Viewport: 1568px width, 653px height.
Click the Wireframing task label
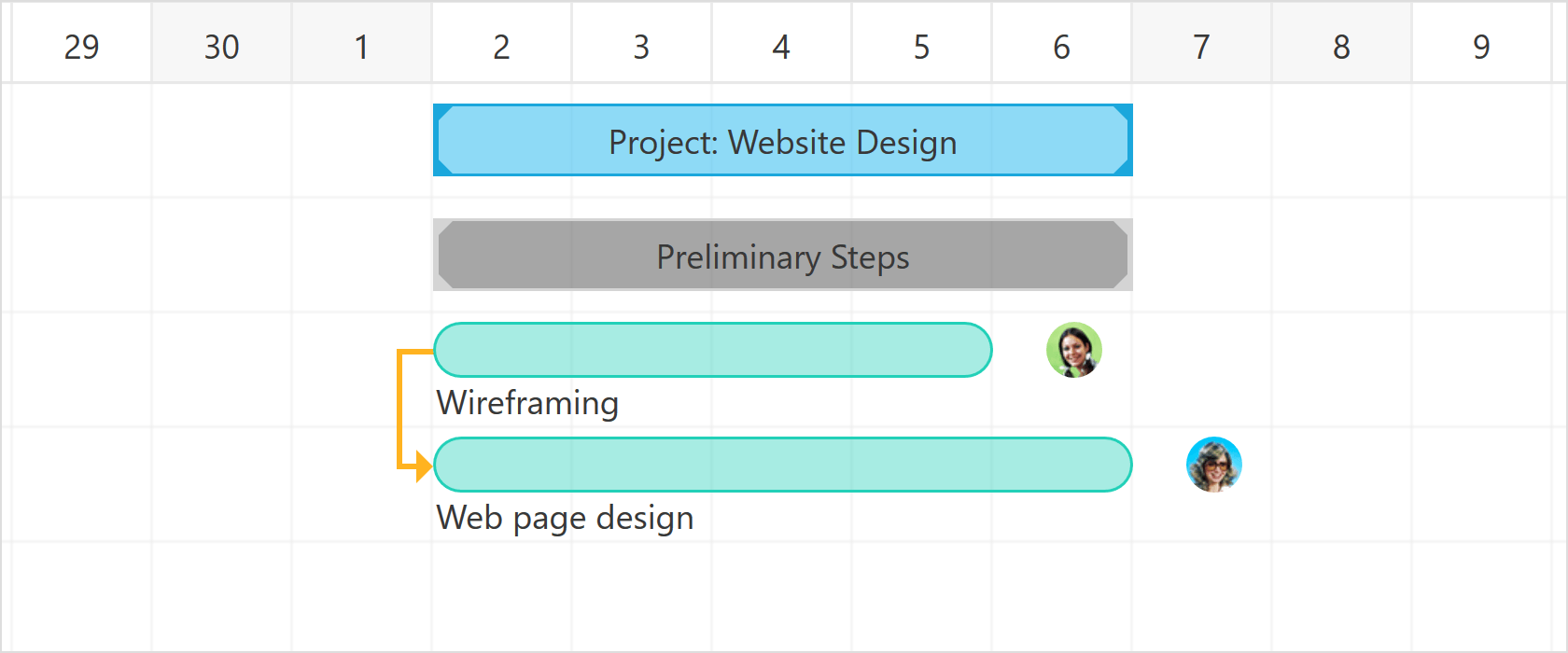click(527, 403)
